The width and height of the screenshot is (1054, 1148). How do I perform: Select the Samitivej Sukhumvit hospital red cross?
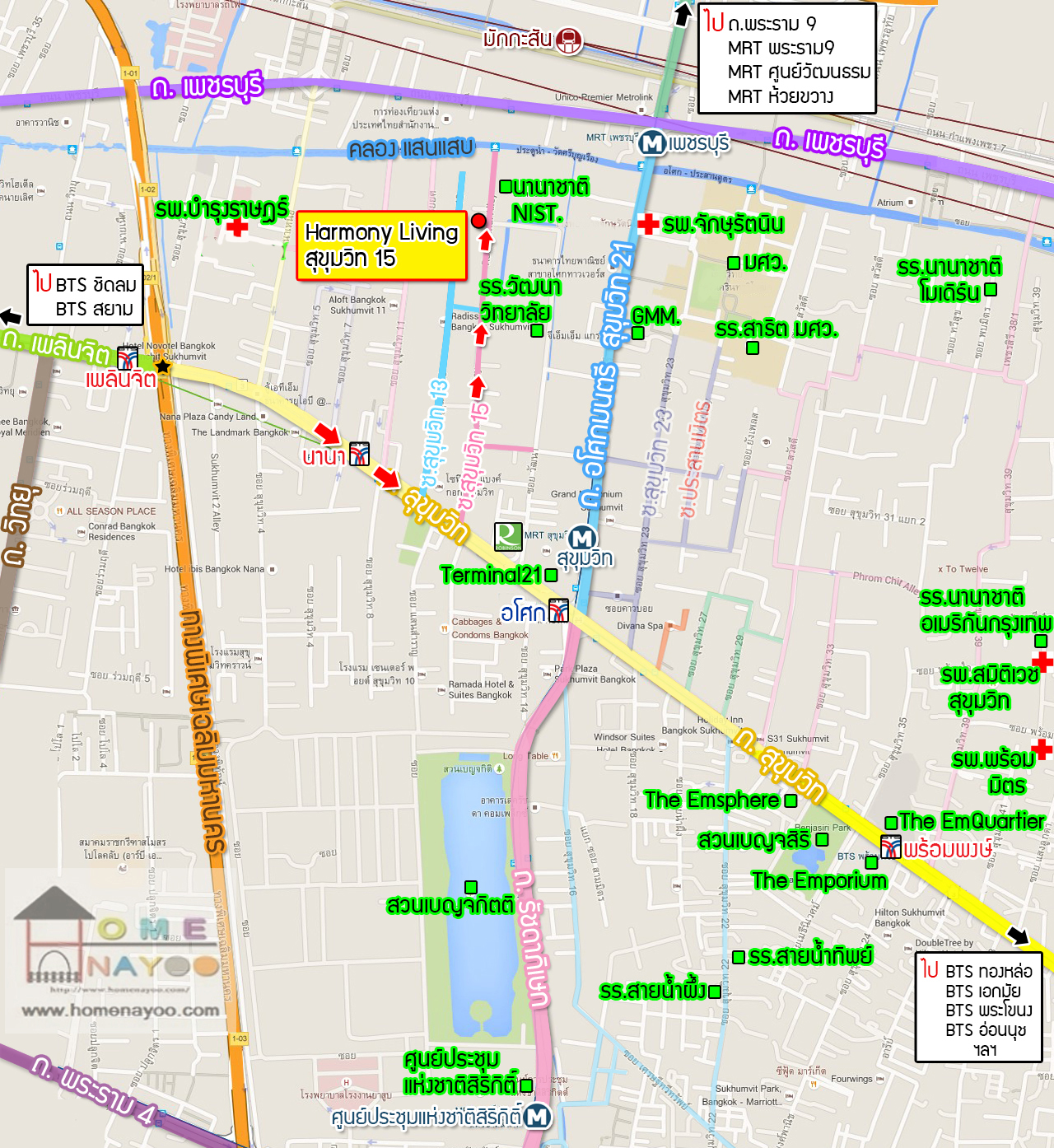point(1042,661)
